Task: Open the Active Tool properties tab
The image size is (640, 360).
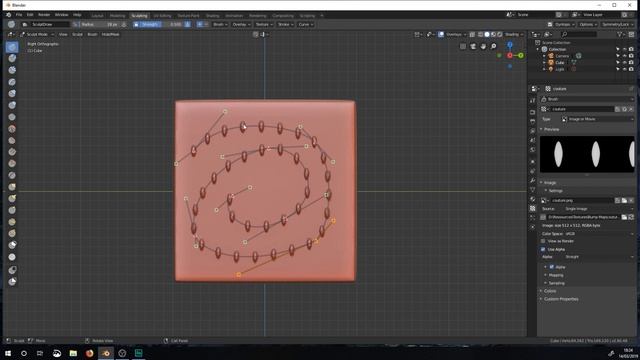Action: click(x=533, y=100)
